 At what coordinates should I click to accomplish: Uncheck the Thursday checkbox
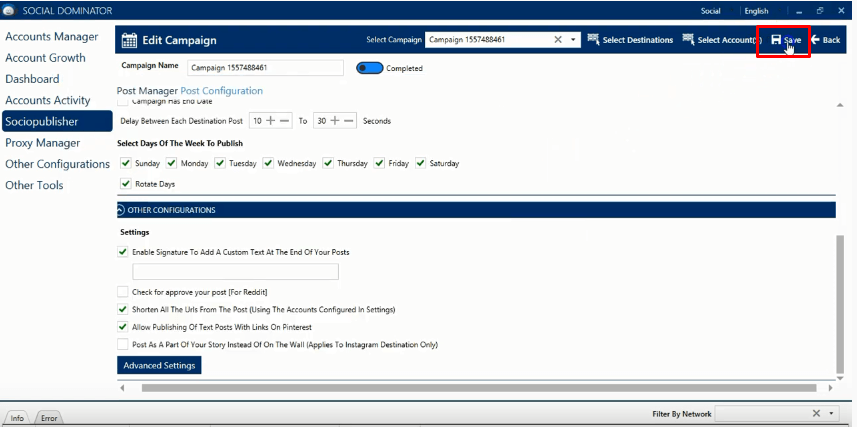(x=328, y=163)
